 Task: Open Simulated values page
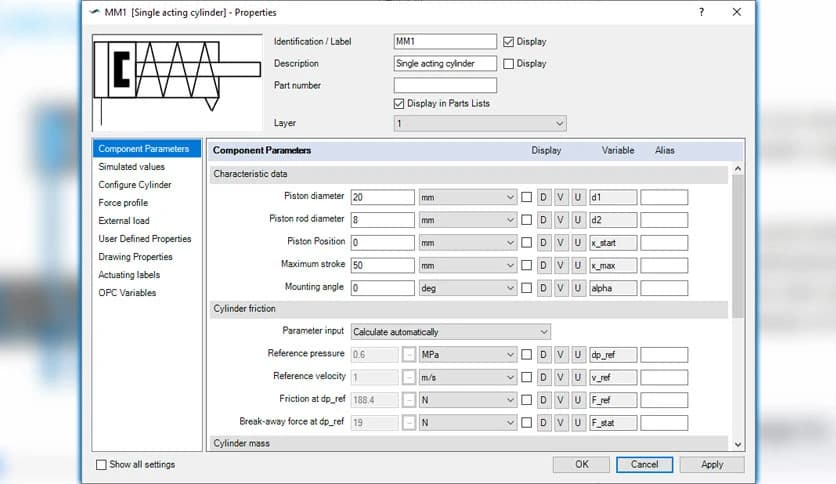click(131, 167)
